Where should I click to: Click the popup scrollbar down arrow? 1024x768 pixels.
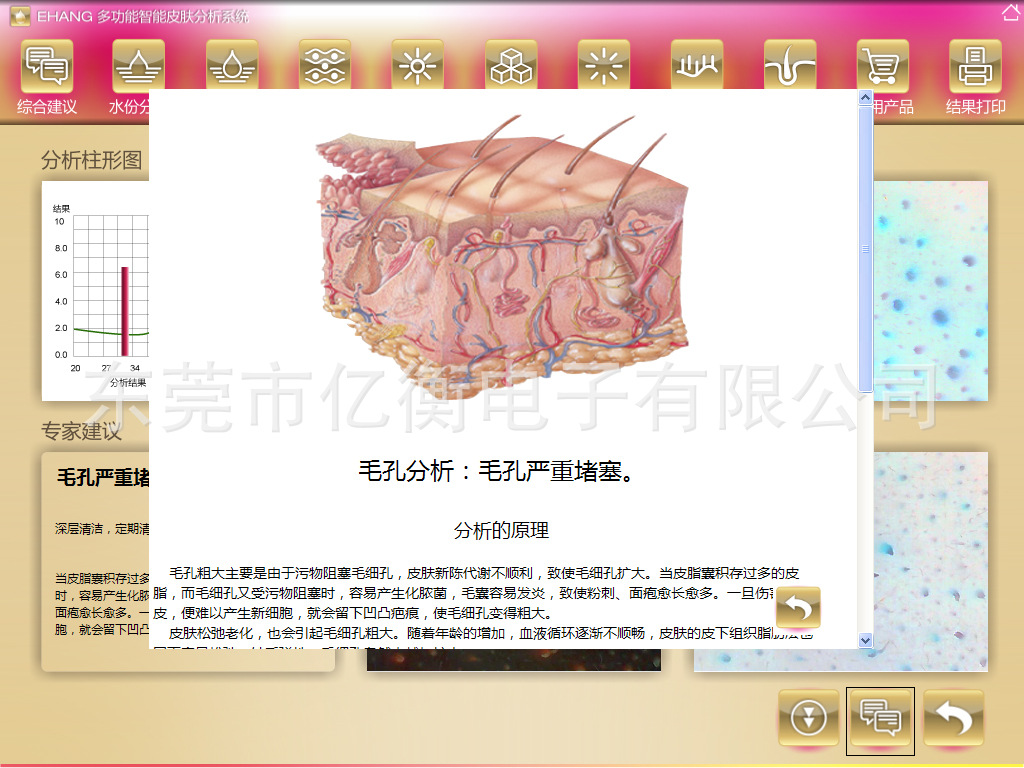[865, 640]
